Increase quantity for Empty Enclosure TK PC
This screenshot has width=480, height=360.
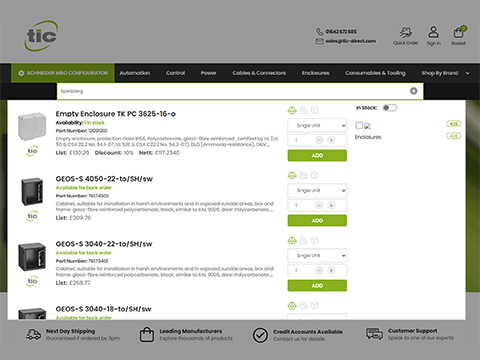[331, 140]
